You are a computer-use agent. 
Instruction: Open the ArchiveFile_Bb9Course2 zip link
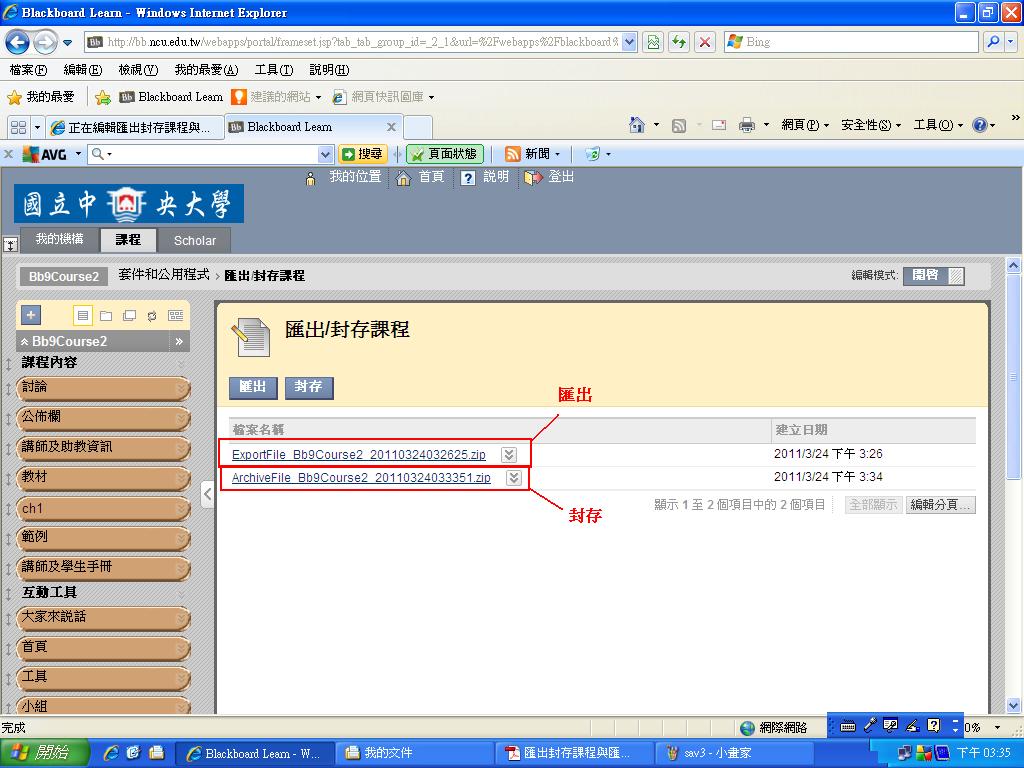[361, 478]
